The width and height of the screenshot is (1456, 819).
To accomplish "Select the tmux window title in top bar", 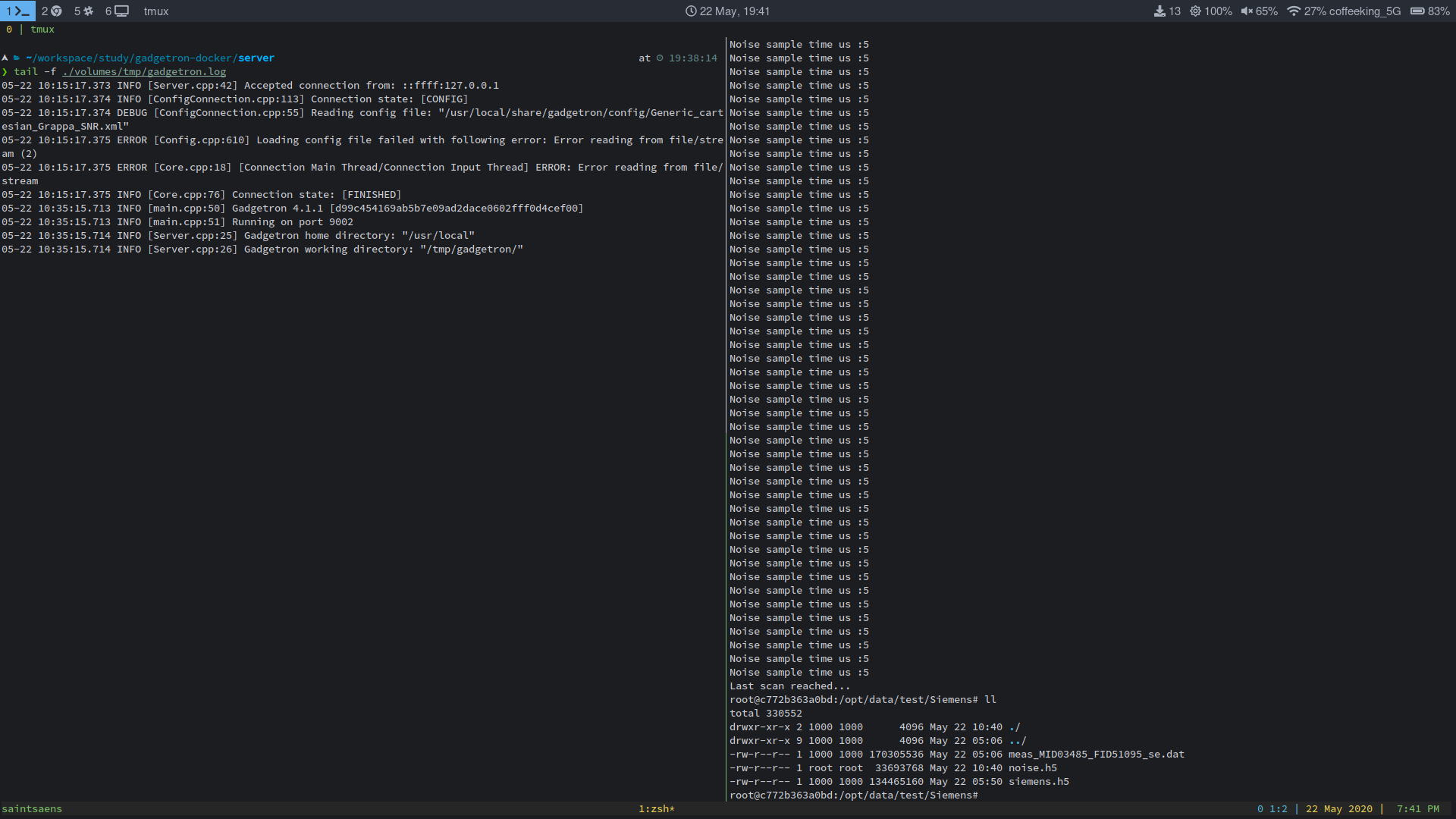I will pyautogui.click(x=155, y=11).
